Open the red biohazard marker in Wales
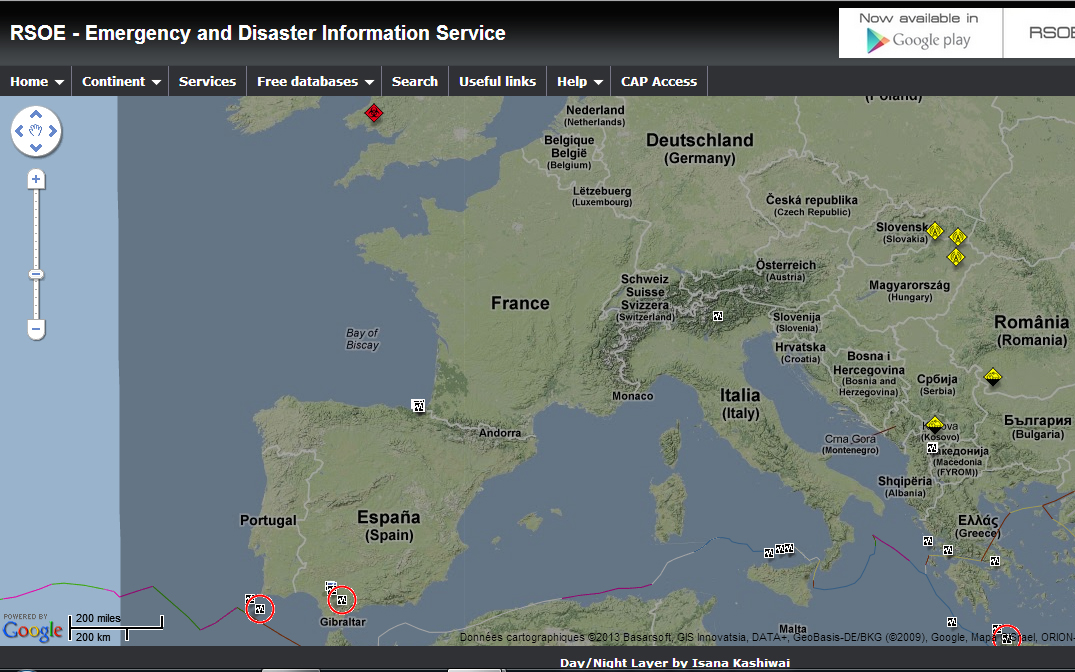Image resolution: width=1075 pixels, height=672 pixels. pyautogui.click(x=374, y=112)
